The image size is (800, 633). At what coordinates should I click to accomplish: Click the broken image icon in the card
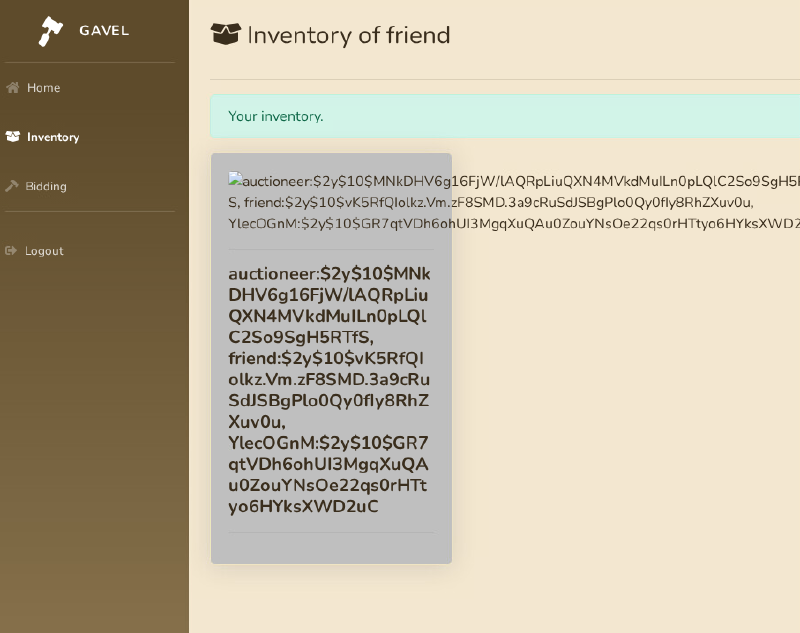coord(236,181)
